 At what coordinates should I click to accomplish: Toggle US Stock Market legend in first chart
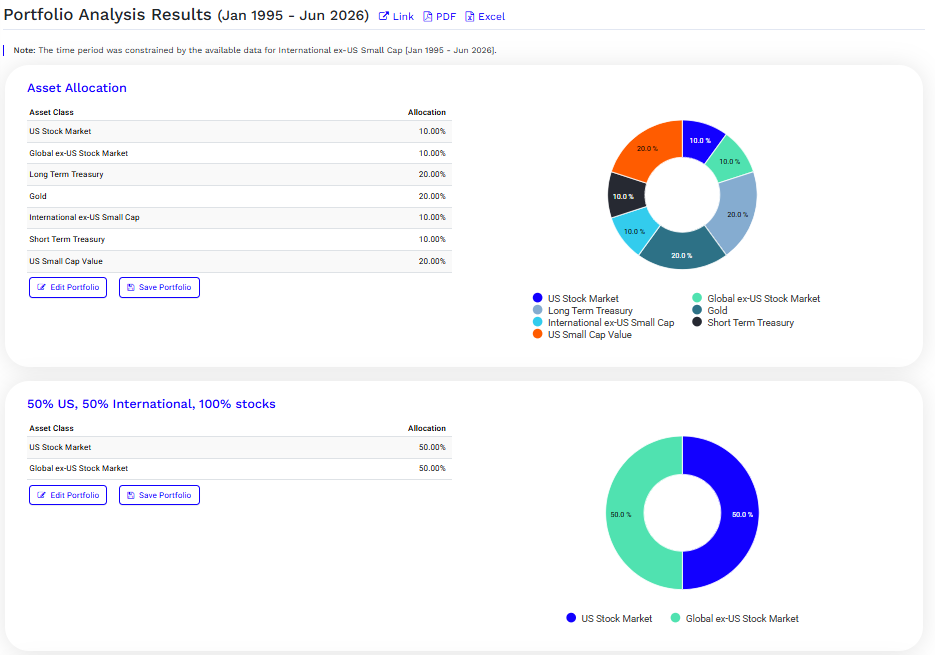tap(576, 298)
